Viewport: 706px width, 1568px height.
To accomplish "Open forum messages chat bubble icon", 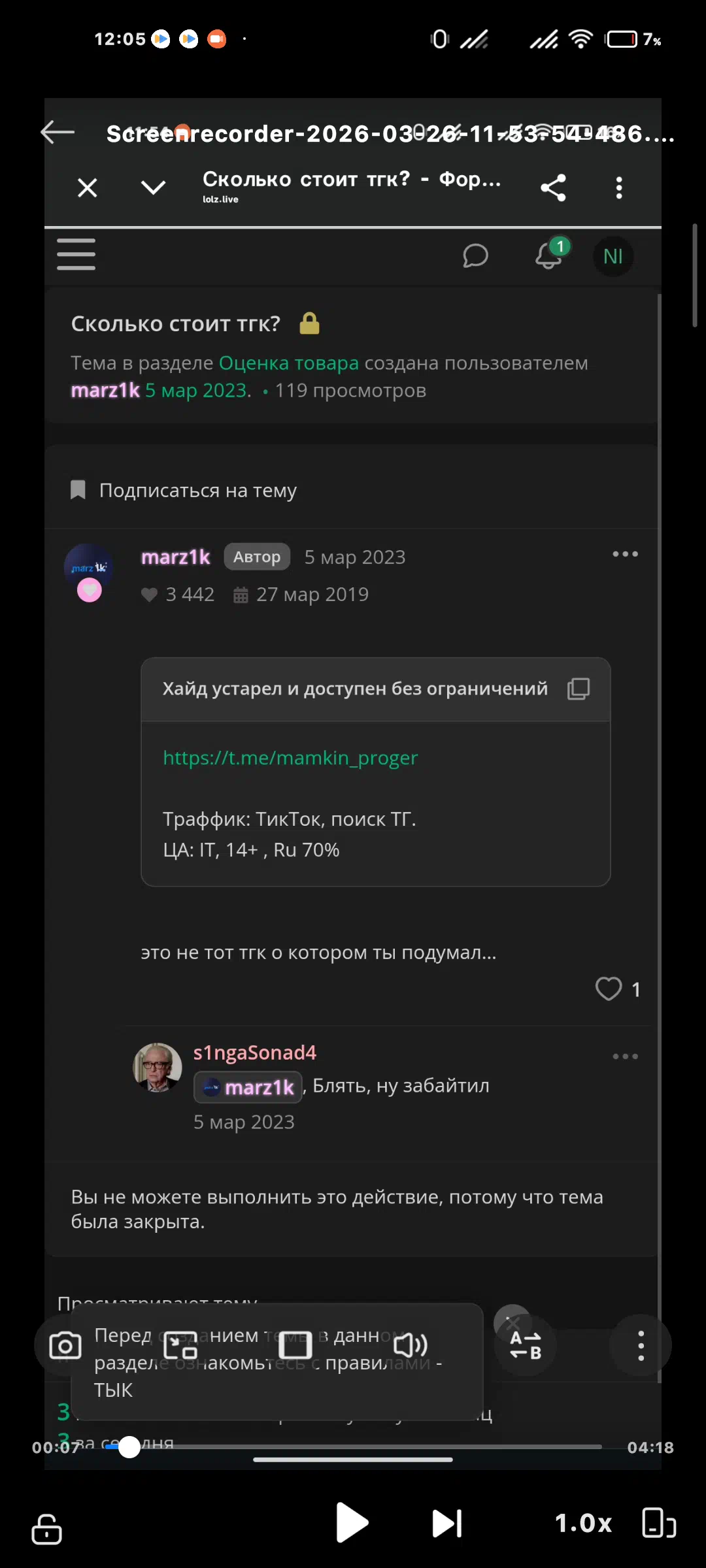I will click(x=475, y=256).
